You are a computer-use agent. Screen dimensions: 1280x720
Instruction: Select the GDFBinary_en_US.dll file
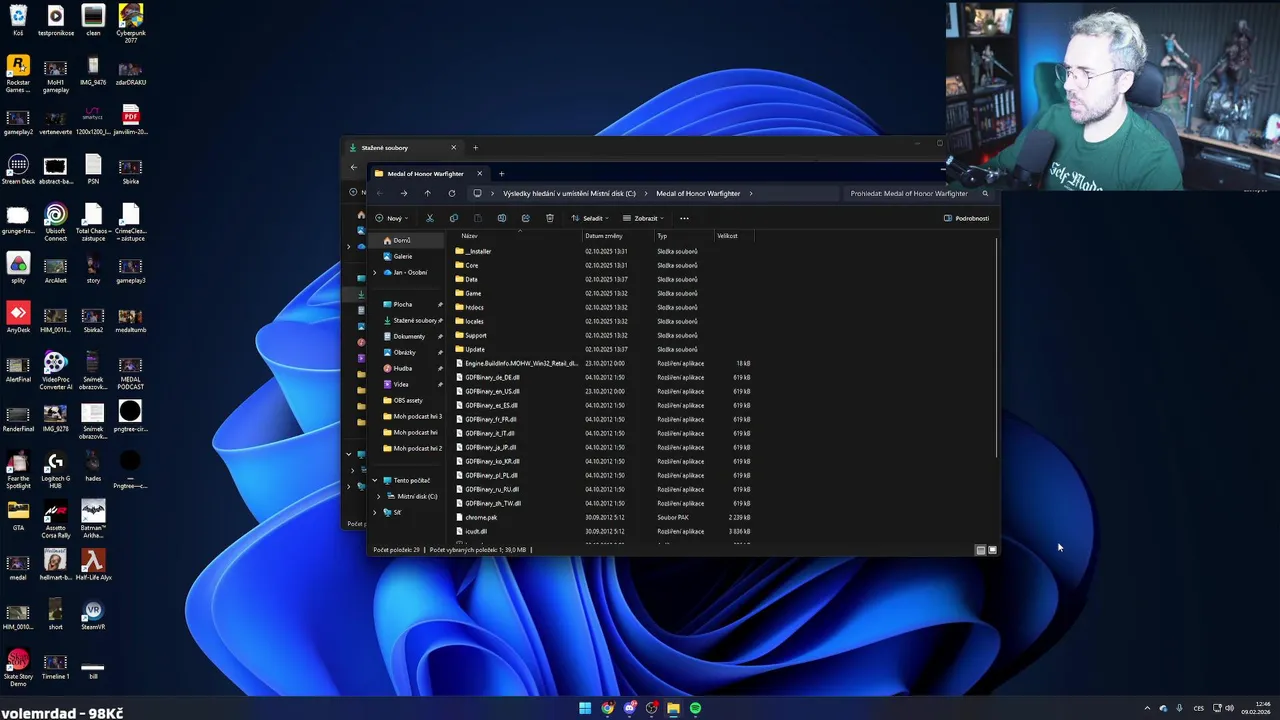tap(604, 391)
